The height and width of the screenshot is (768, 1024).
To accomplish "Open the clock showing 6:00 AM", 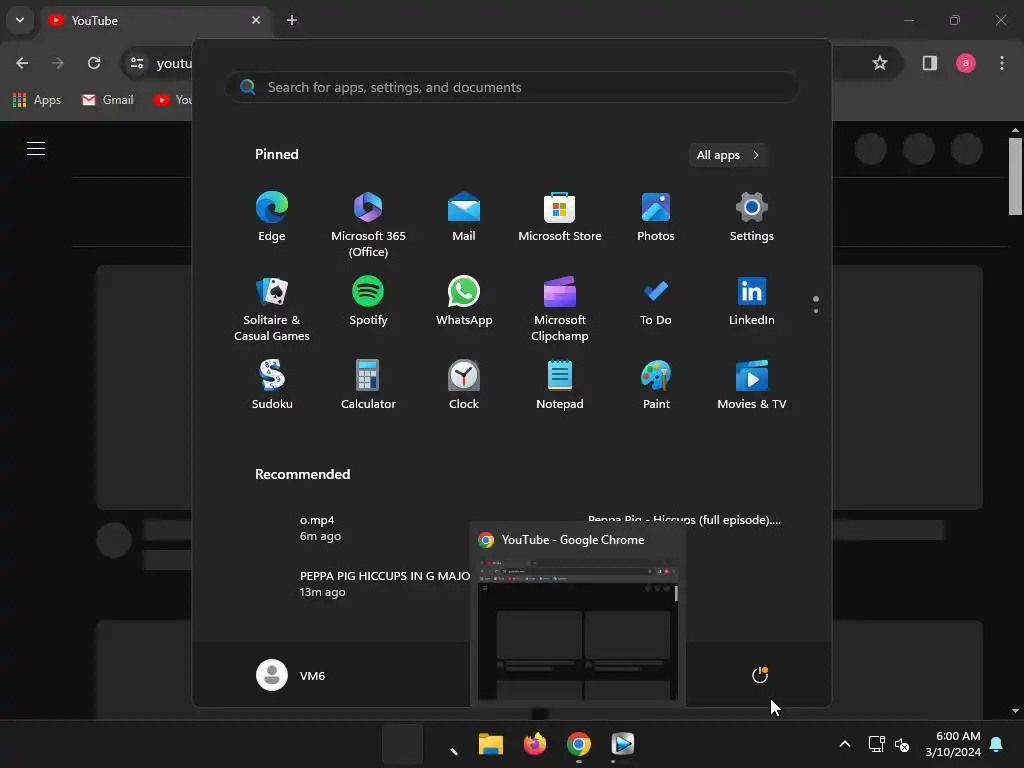I will (x=953, y=744).
